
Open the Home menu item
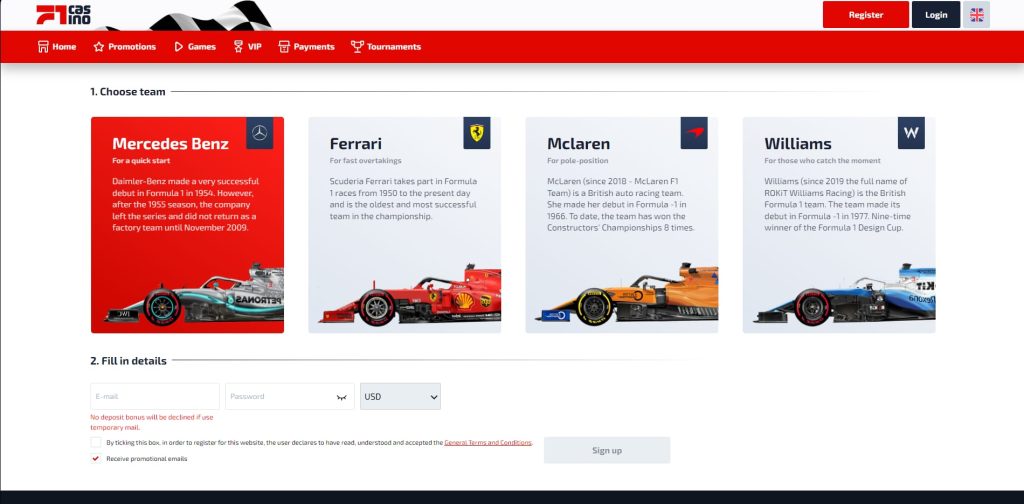click(x=57, y=47)
